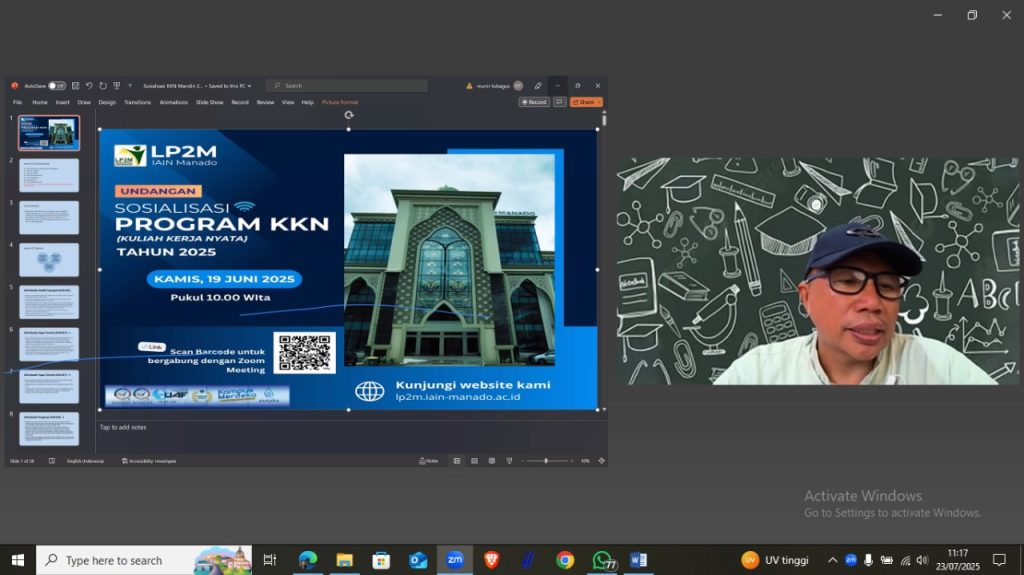This screenshot has width=1024, height=575.
Task: Toggle the AutoSave switch
Action: pos(56,86)
